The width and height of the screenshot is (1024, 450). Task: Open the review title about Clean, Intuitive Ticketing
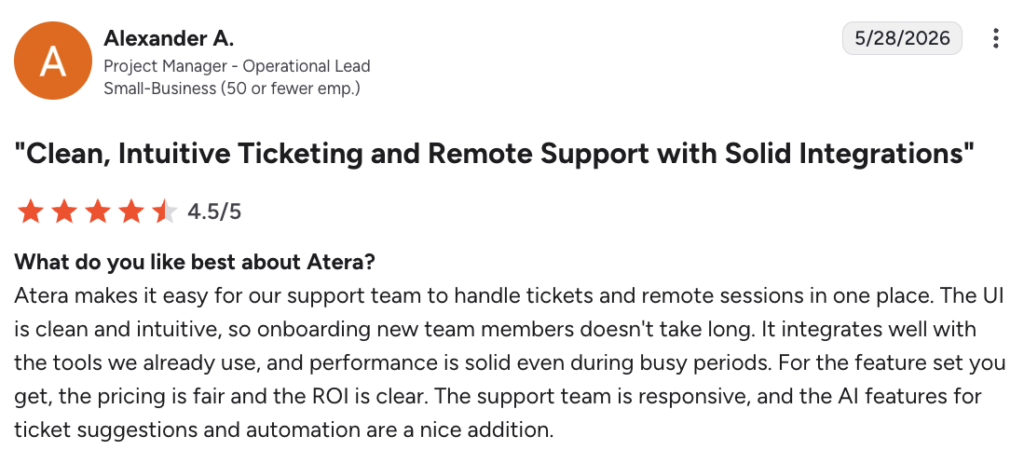click(x=494, y=153)
